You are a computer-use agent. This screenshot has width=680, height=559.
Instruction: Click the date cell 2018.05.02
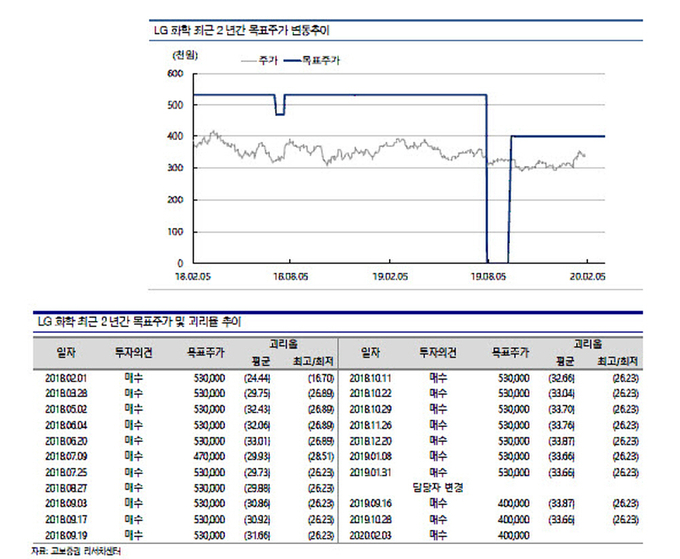tap(66, 409)
